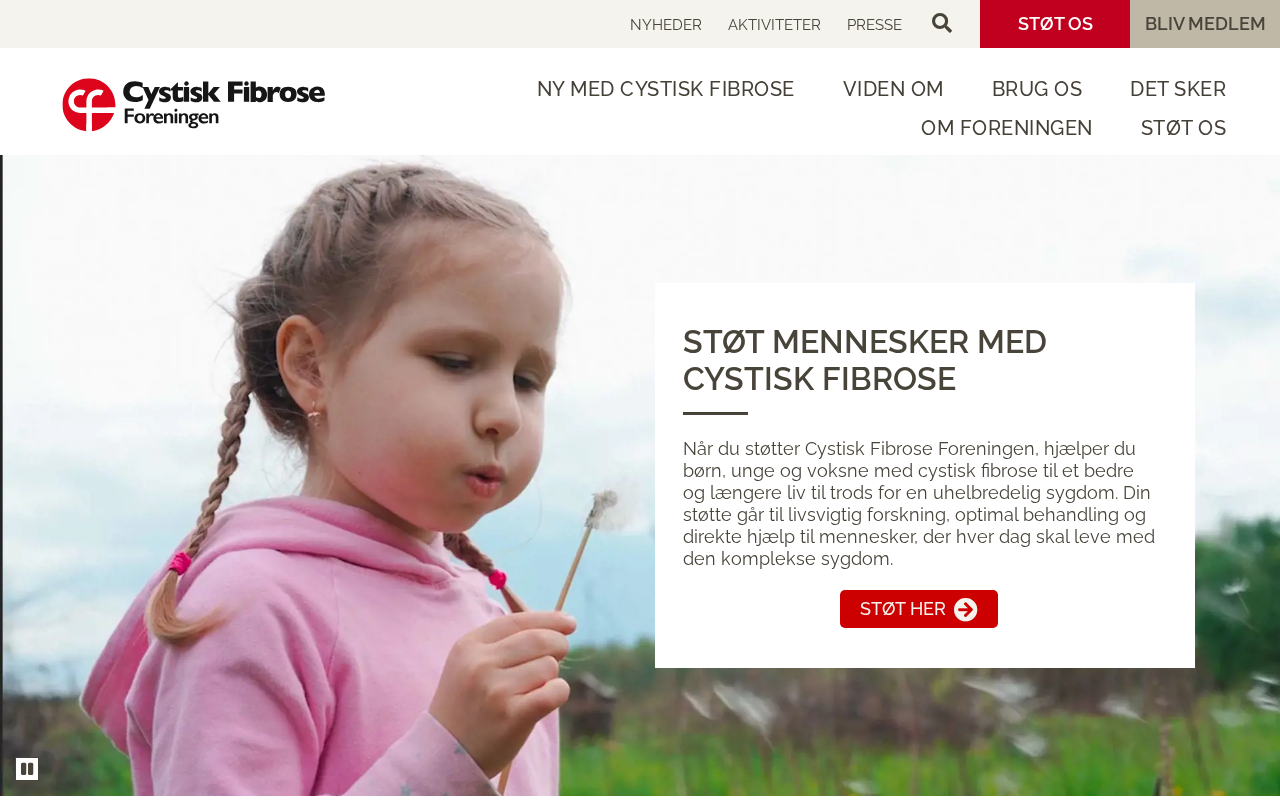Image resolution: width=1280 pixels, height=800 pixels.
Task: Click the red STØT OS button
Action: (1055, 24)
